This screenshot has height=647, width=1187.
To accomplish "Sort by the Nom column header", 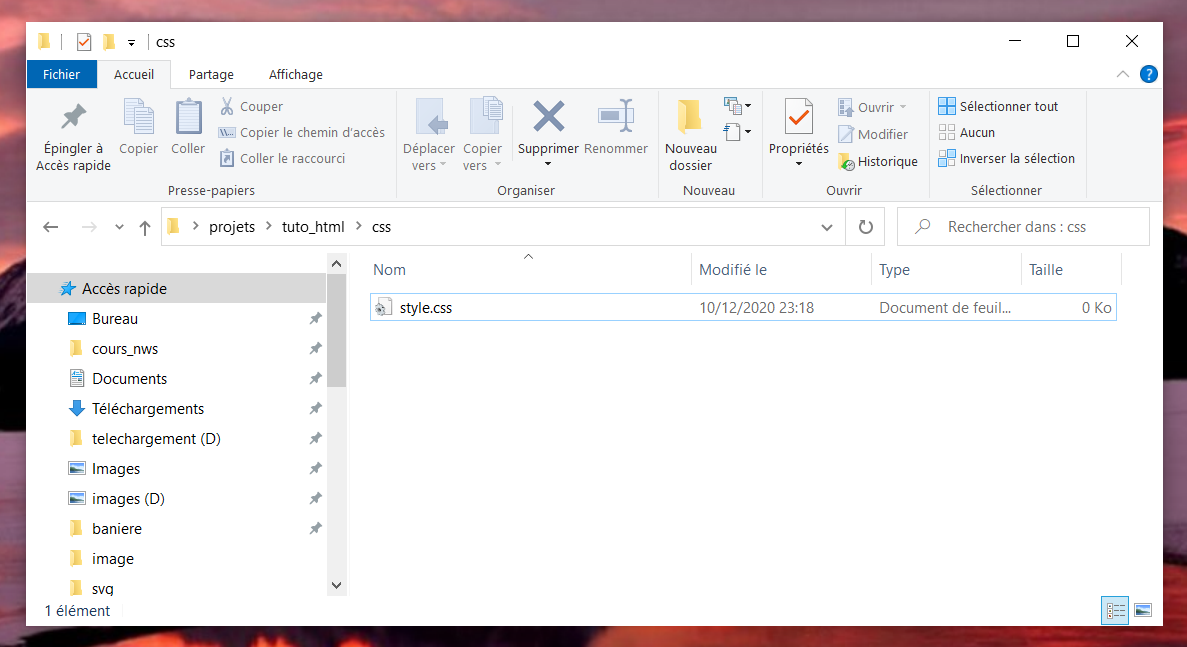I will pyautogui.click(x=529, y=270).
